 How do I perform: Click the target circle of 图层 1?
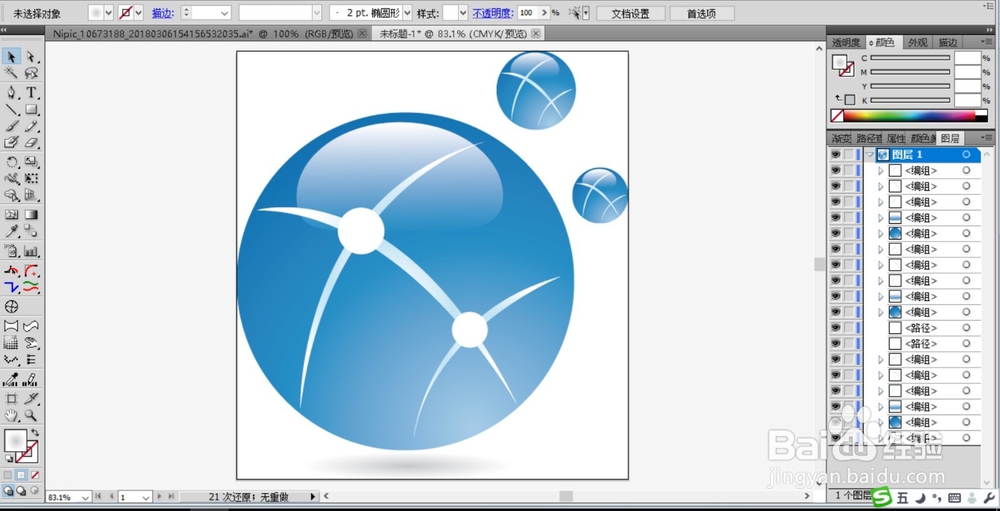tap(966, 154)
